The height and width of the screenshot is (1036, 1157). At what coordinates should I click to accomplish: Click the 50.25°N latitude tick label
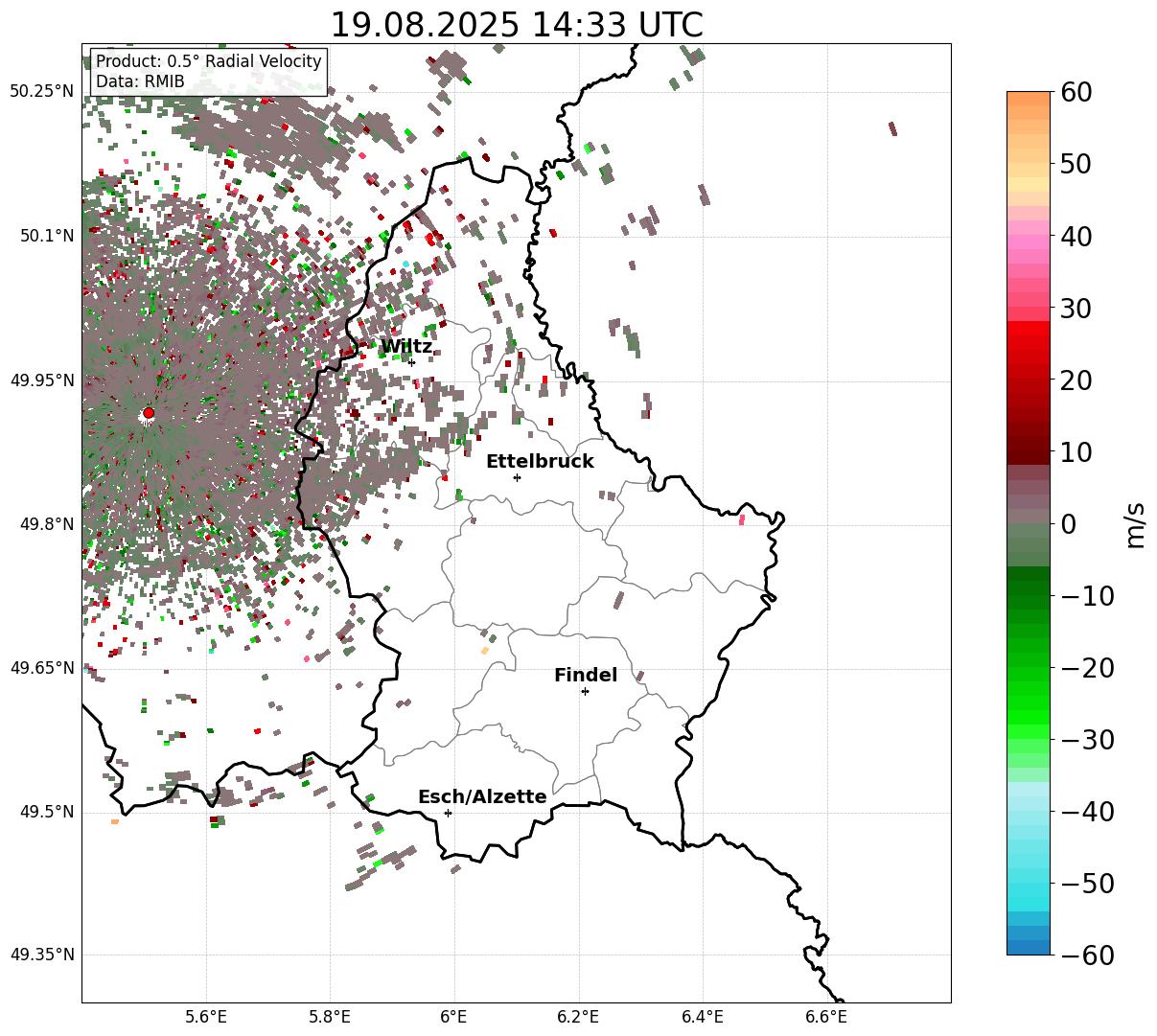click(x=41, y=92)
